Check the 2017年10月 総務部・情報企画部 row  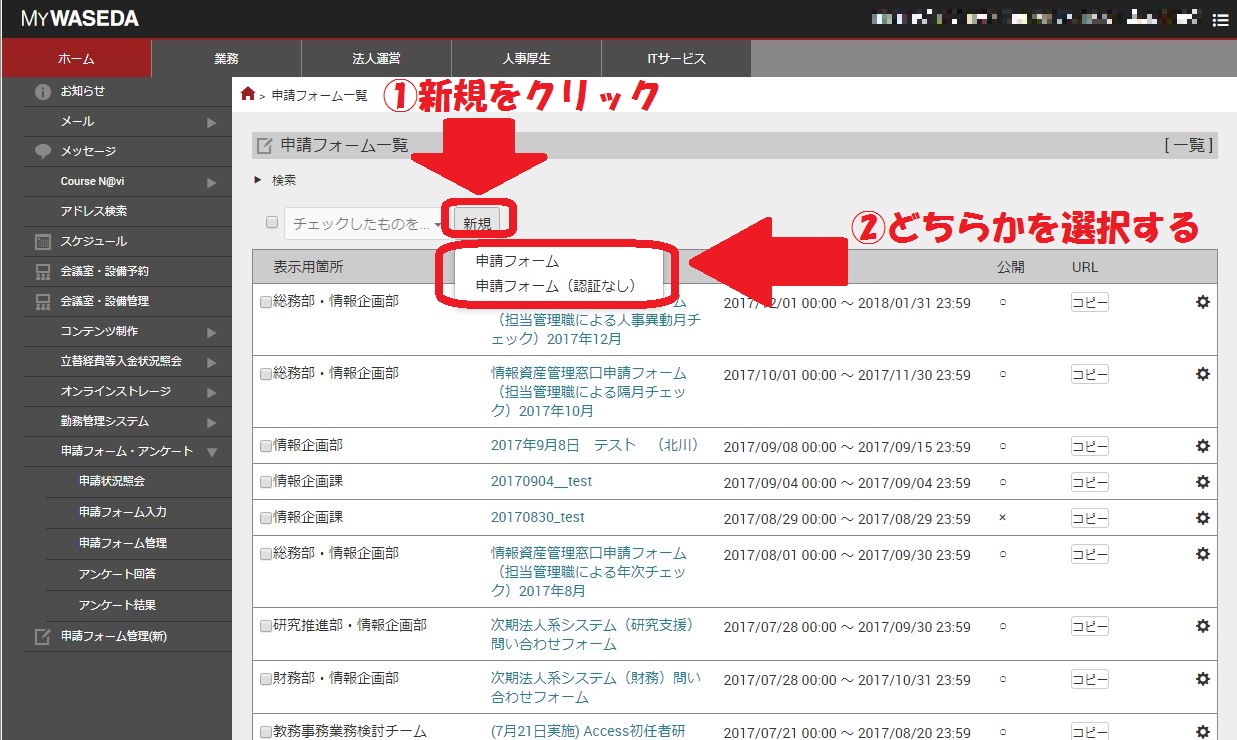point(266,374)
